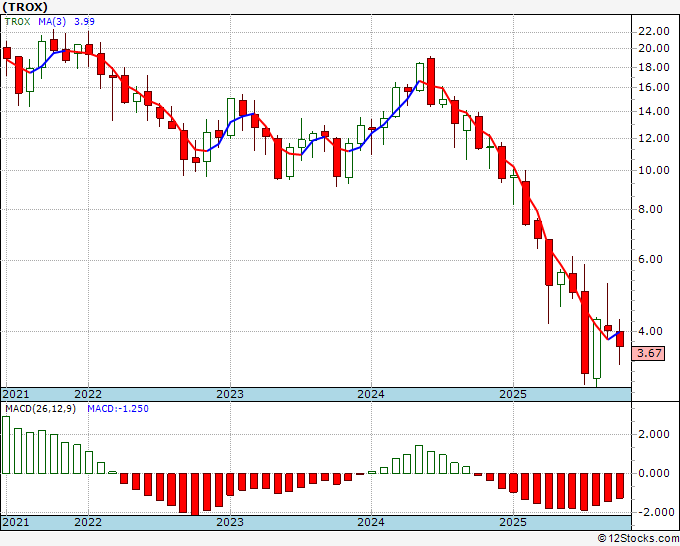Click the tall red candle peaking mid-2024
The height and width of the screenshot is (546, 680).
click(431, 81)
